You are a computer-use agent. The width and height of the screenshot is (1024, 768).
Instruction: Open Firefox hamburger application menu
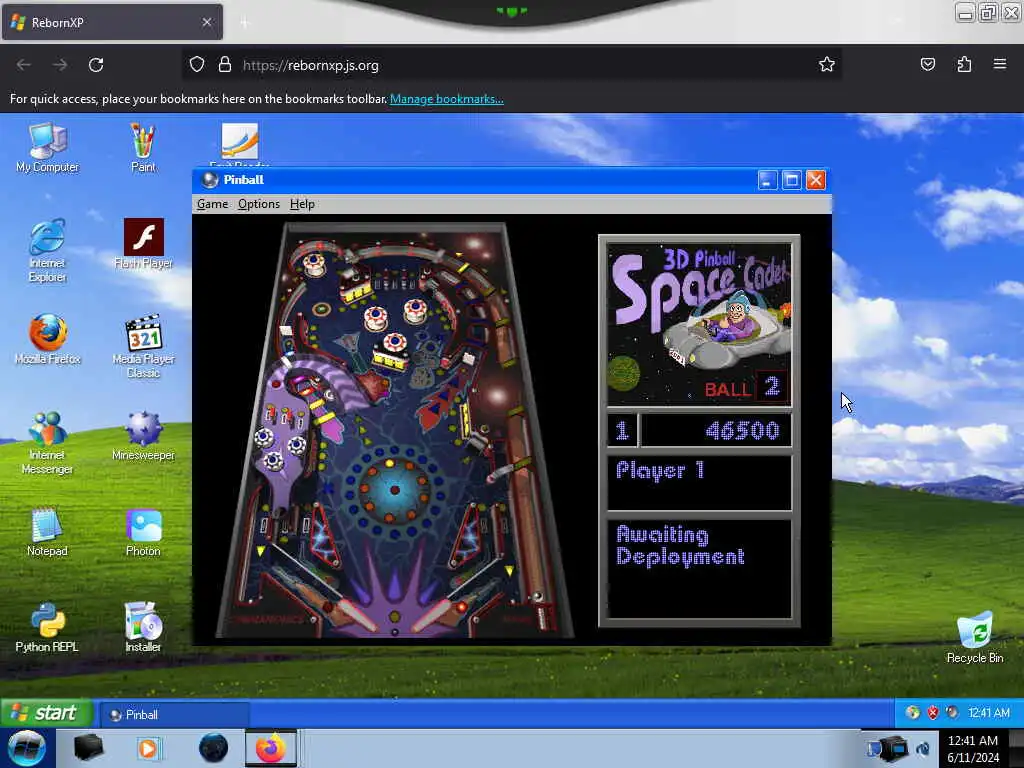tap(1000, 64)
